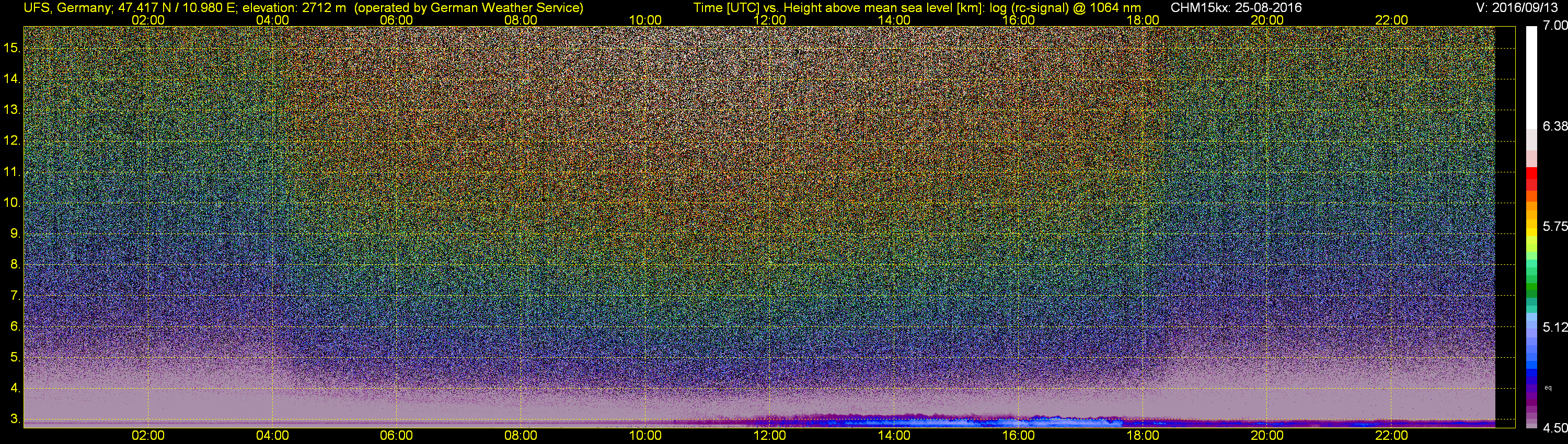Click 10:00 on the bottom time axis
This screenshot has width=1568, height=444.
click(645, 436)
